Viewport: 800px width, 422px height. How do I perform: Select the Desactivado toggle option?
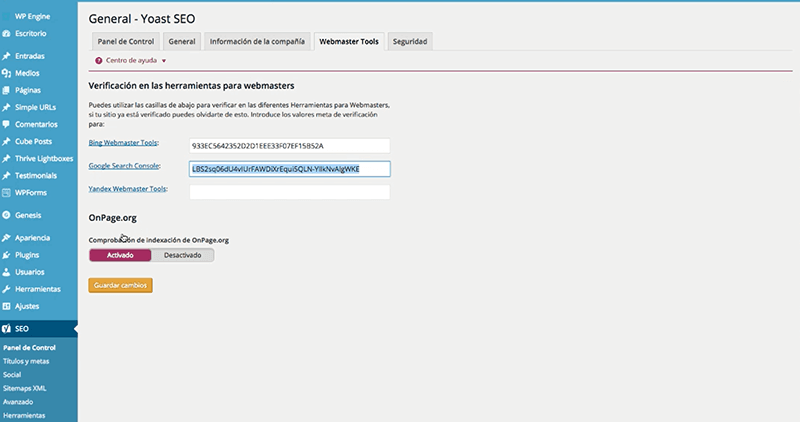183,255
